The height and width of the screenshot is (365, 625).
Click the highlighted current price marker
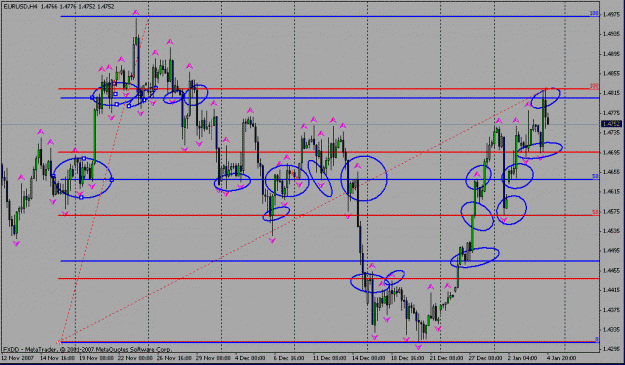pos(611,124)
